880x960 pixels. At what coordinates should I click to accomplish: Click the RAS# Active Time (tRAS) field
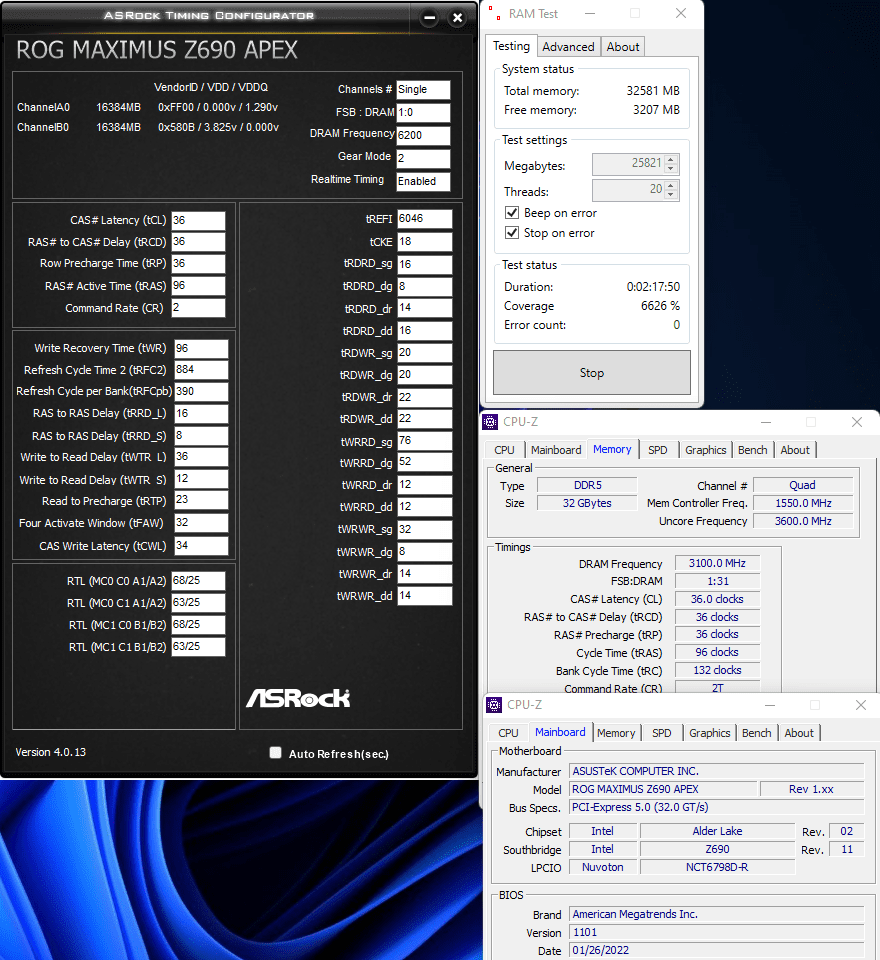point(198,285)
